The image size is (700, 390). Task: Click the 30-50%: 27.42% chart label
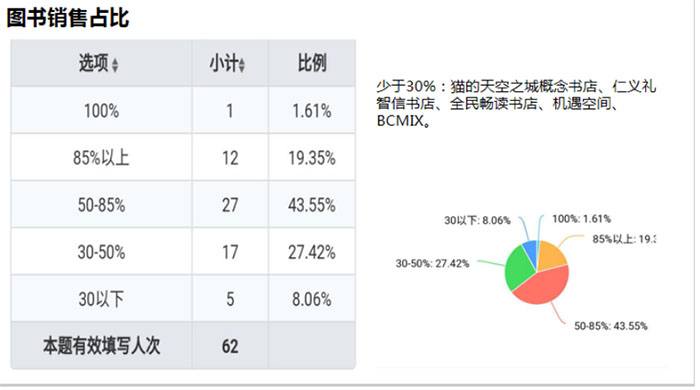pos(432,264)
